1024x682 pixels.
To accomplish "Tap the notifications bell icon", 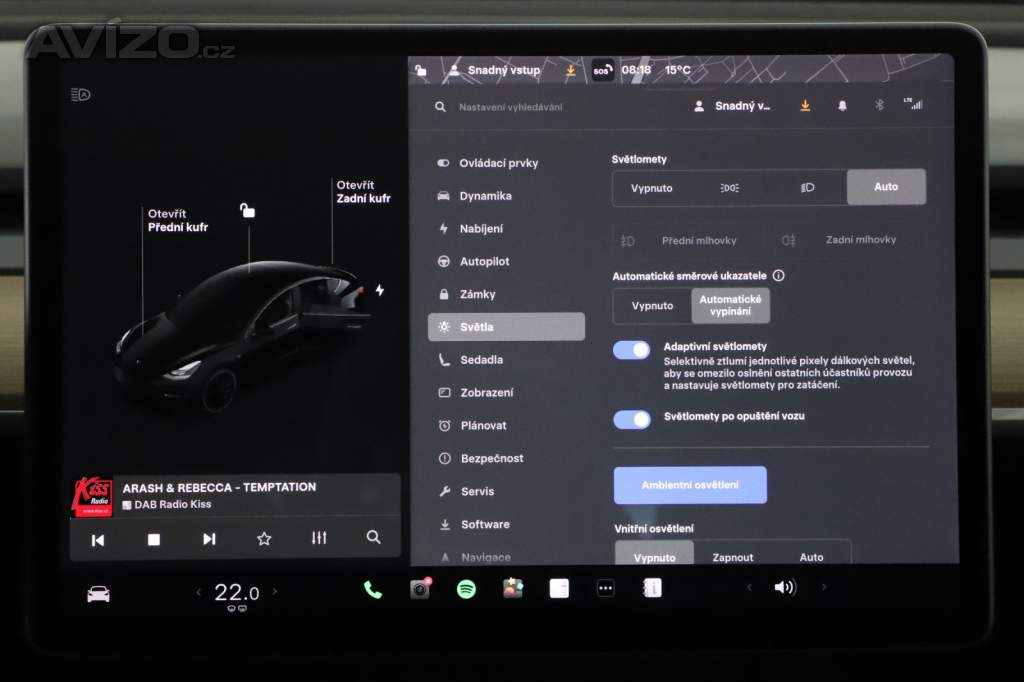I will point(842,106).
